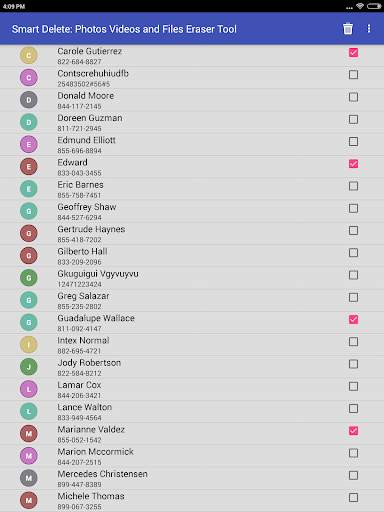Open the three-dot overflow menu
The width and height of the screenshot is (384, 512).
point(369,29)
